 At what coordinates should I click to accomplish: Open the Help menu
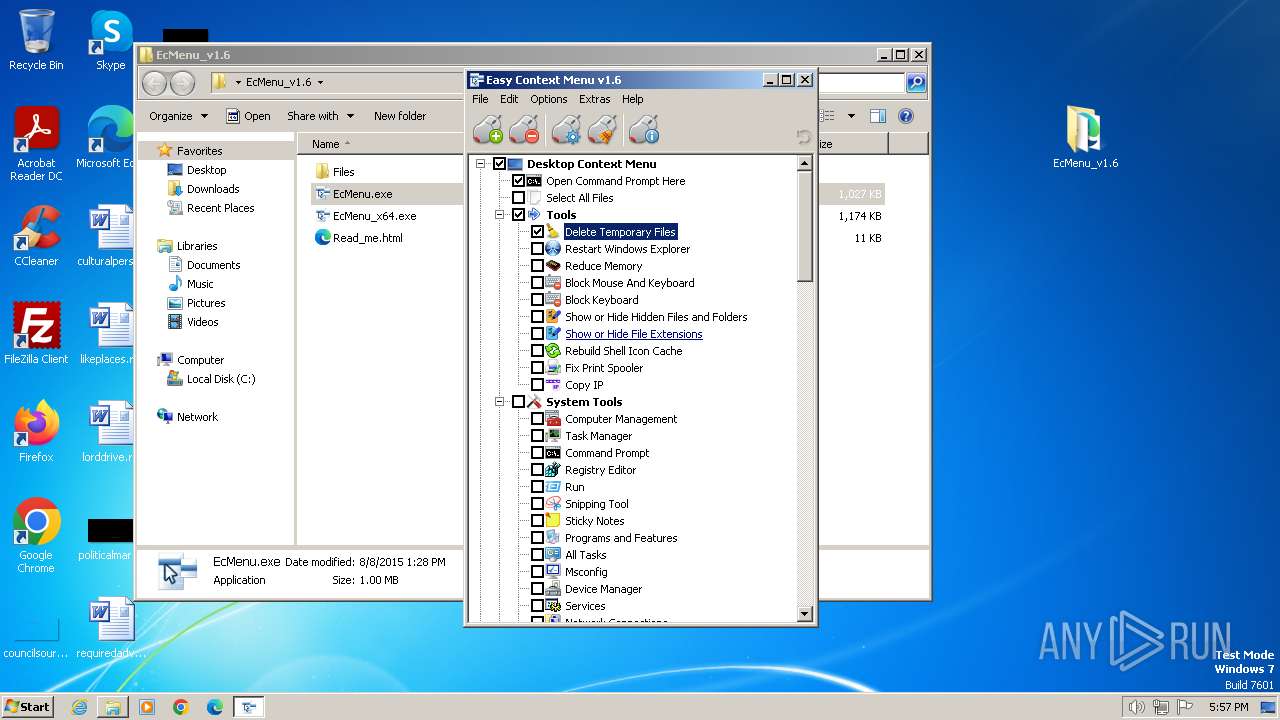click(632, 99)
